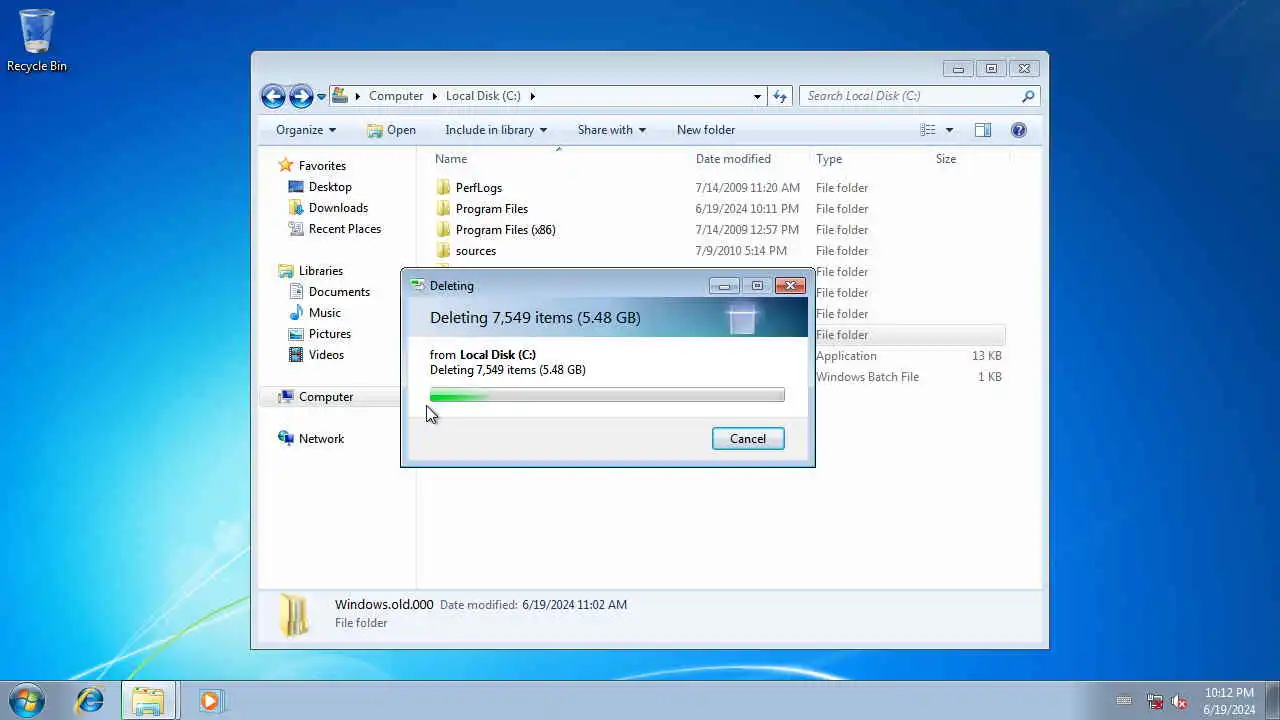This screenshot has width=1280, height=720.
Task: Click the 6/19/2024 10:11 PM date cell
Action: [x=747, y=209]
